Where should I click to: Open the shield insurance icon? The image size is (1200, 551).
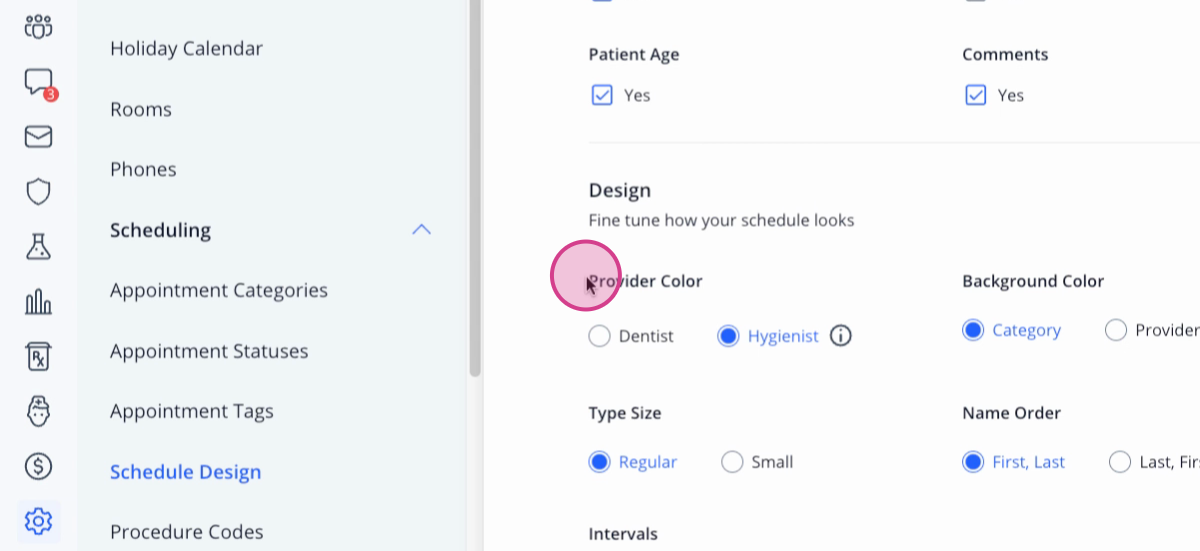38,191
